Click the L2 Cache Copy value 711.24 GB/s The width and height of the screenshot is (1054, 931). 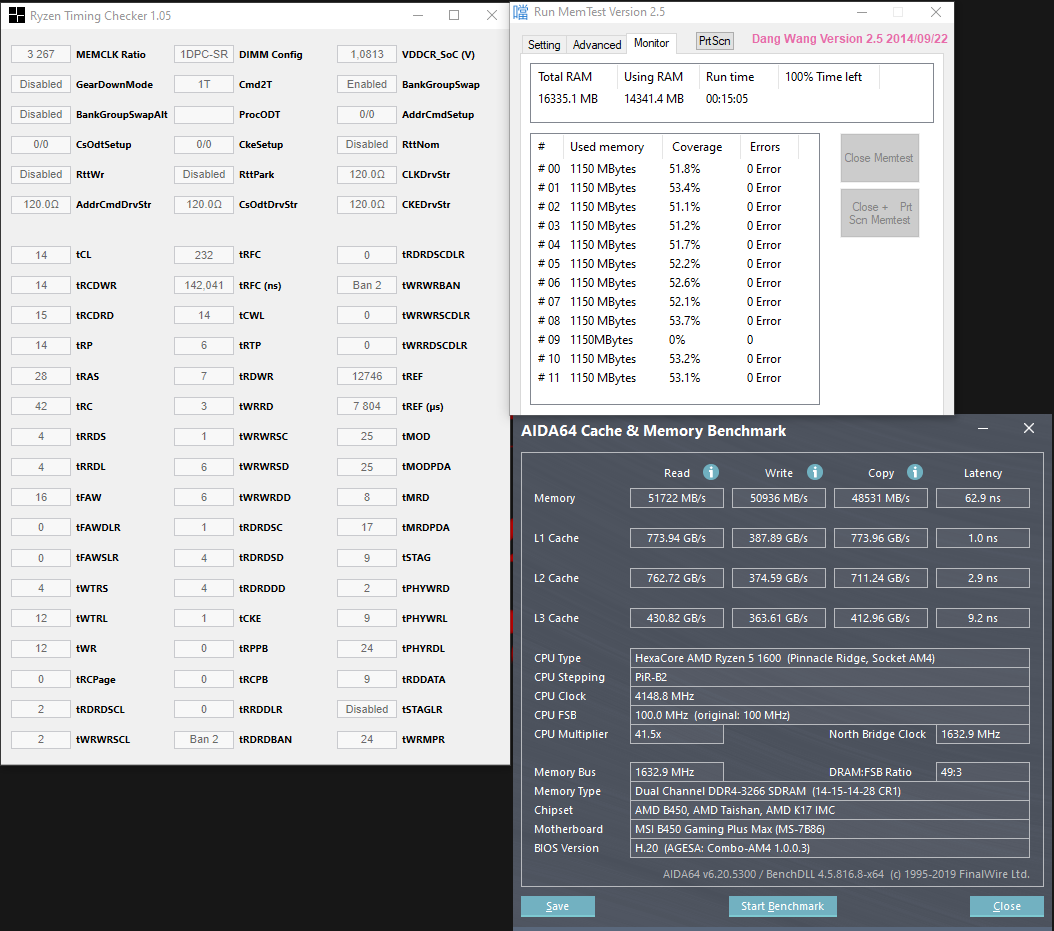click(x=881, y=578)
